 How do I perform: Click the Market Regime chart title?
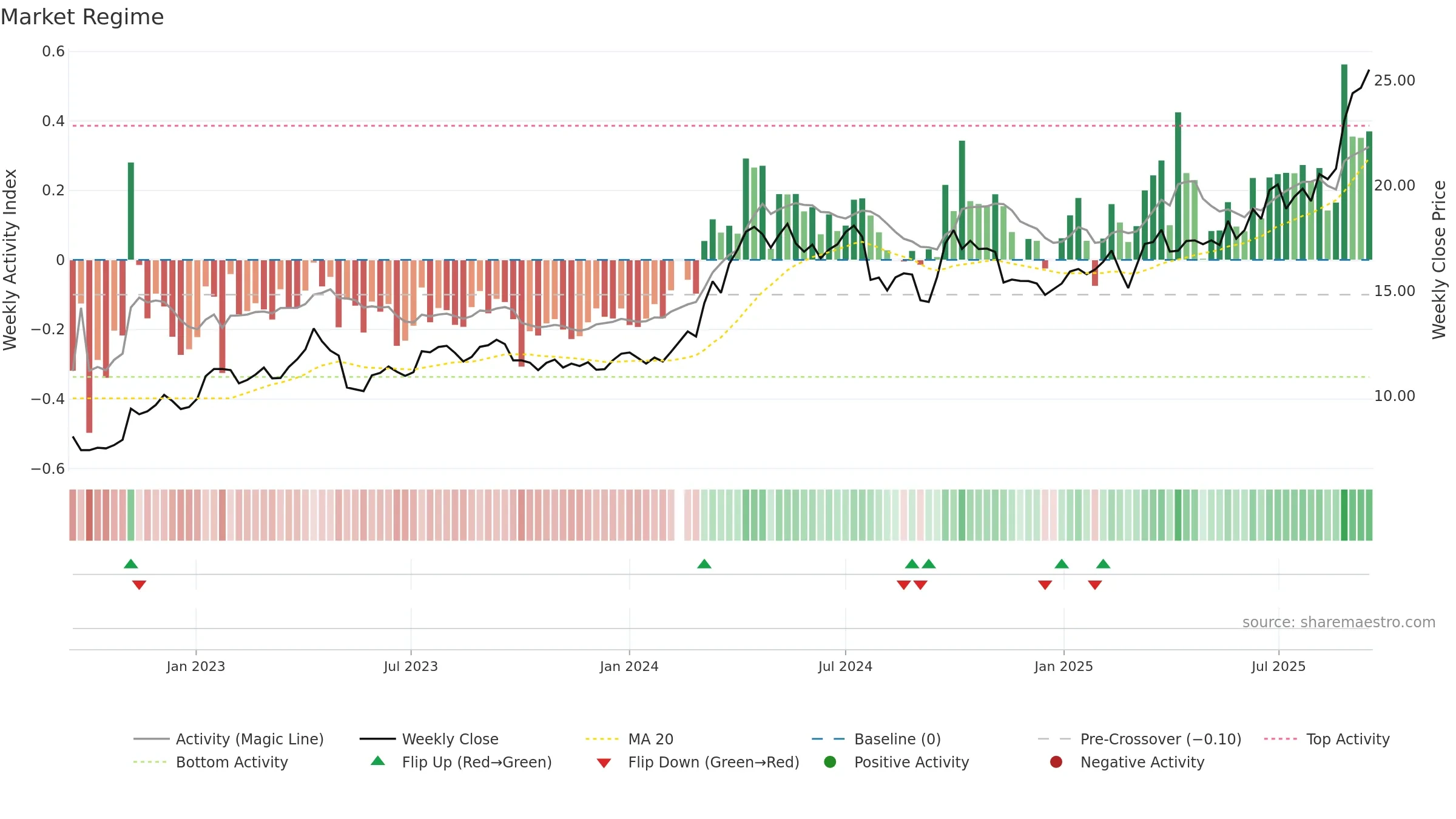tap(82, 17)
